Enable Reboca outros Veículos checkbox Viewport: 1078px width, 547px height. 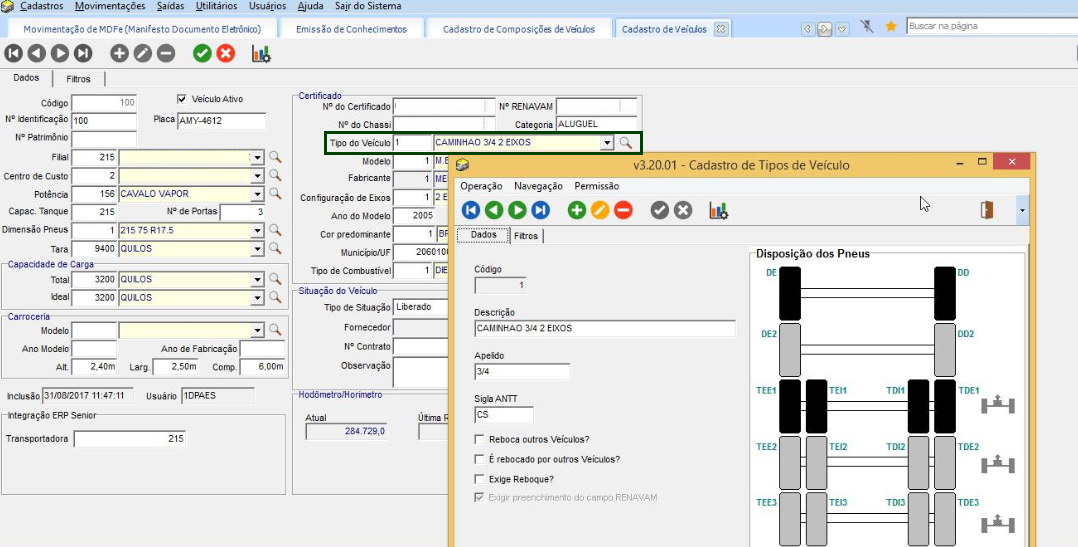coord(481,440)
